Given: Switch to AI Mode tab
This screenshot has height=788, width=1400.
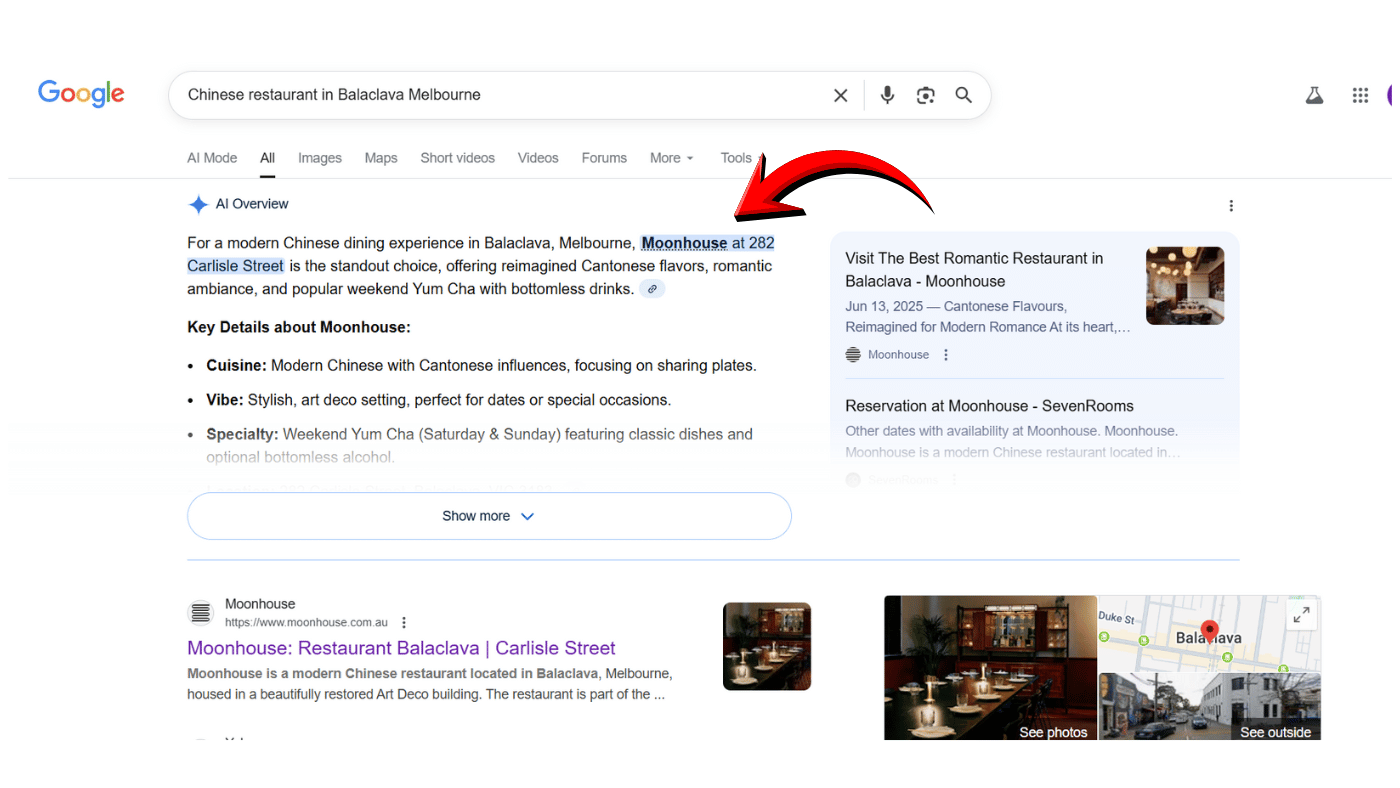Looking at the screenshot, I should click(212, 158).
